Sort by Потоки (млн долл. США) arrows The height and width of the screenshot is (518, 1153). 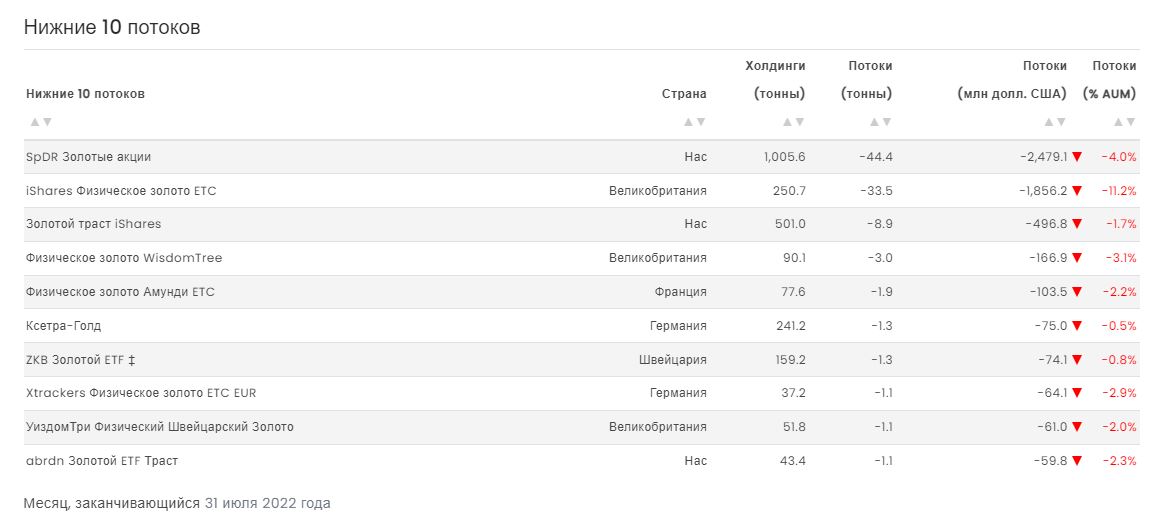click(x=1055, y=122)
